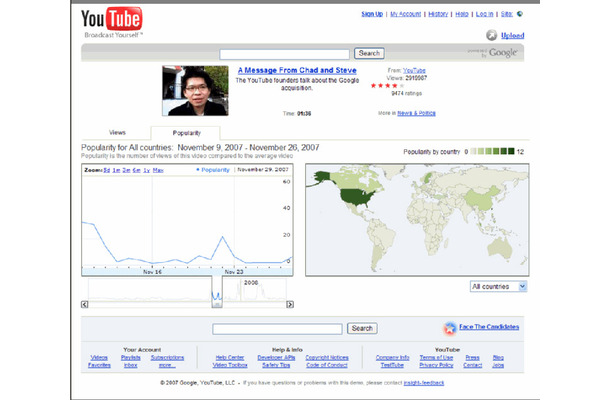Focus the bottom search input box
Viewport: 610px width, 400px height.
[277, 329]
